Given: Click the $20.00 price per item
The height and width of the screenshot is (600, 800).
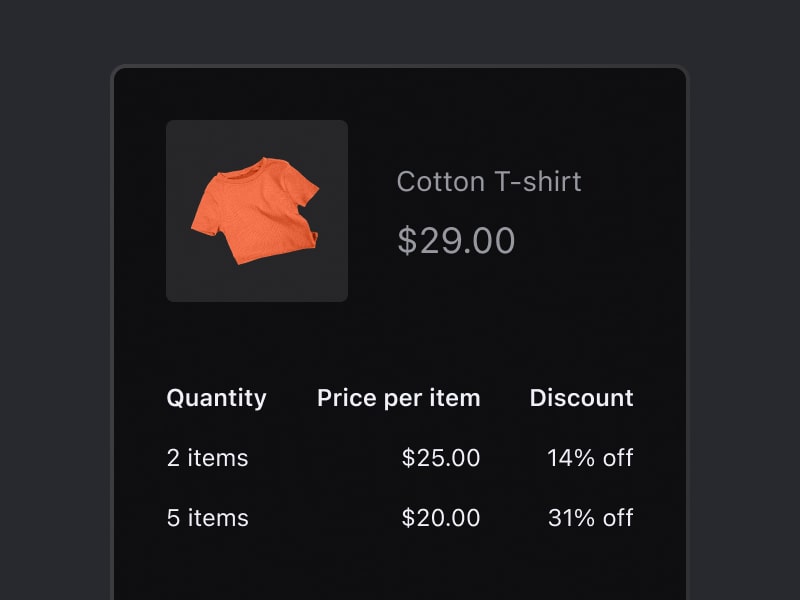Looking at the screenshot, I should pos(441,518).
